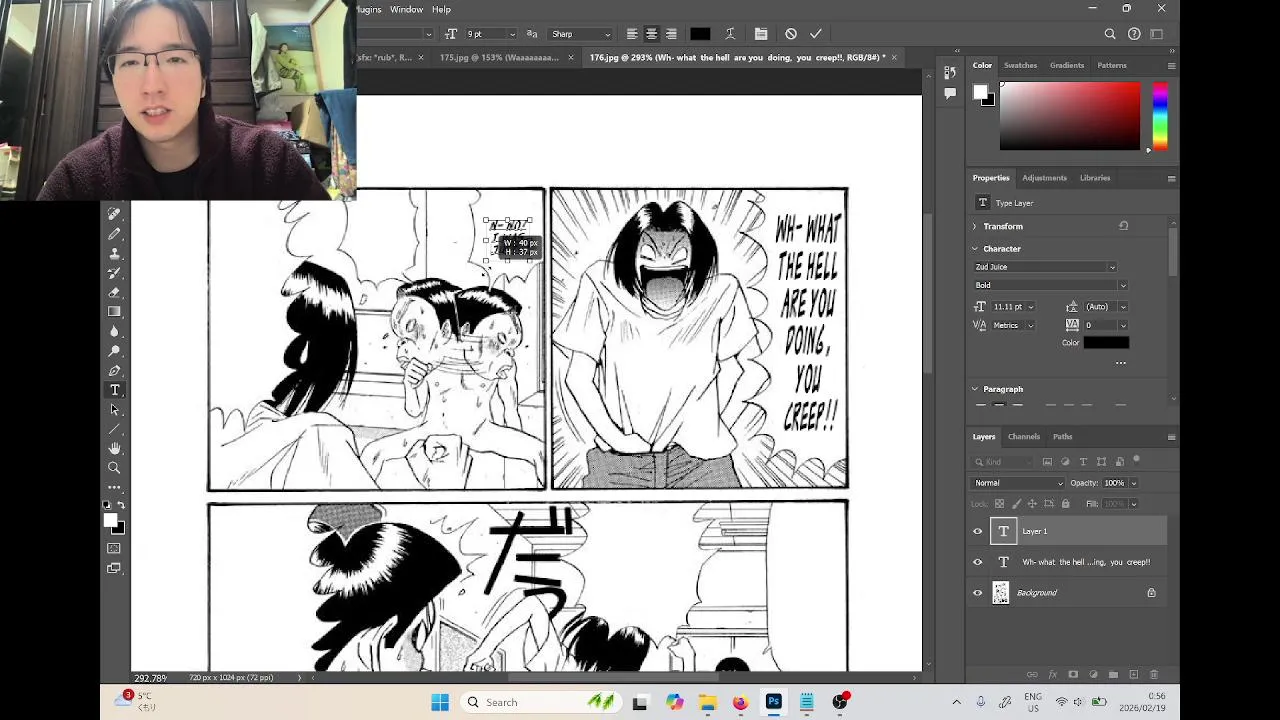Commit current text edits checkmark
This screenshot has width=1280, height=720.
click(816, 34)
